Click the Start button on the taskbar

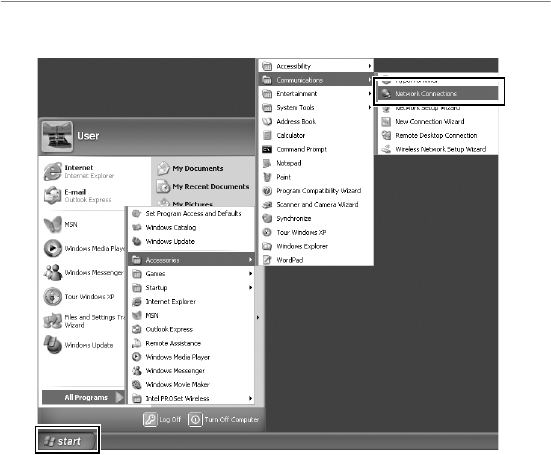tap(67, 441)
